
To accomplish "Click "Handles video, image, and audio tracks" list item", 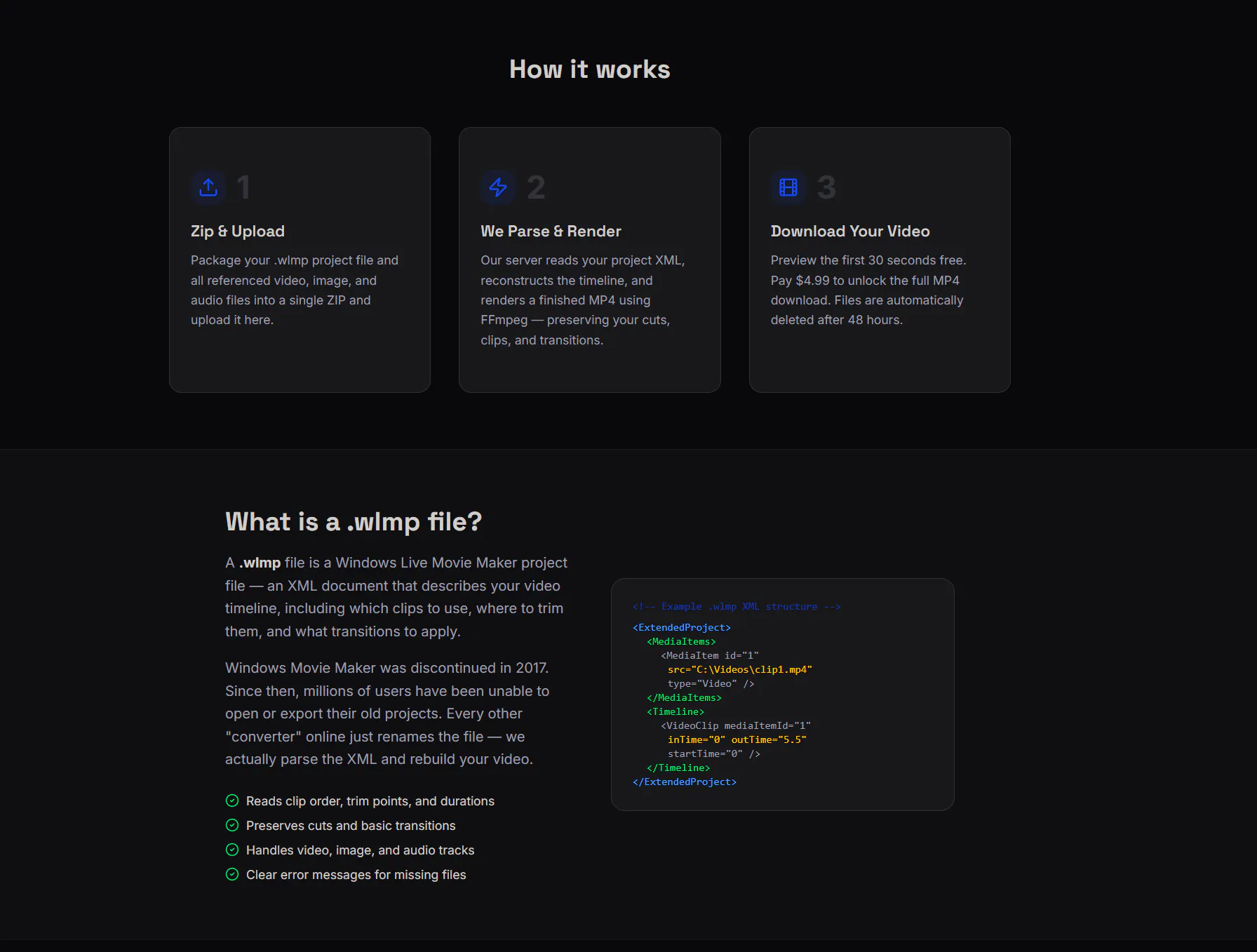I will pyautogui.click(x=361, y=850).
